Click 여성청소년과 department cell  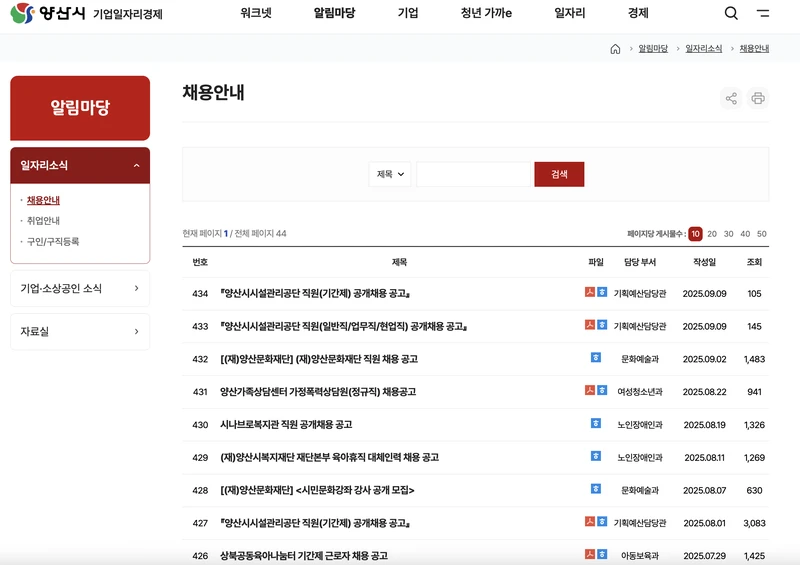coord(640,391)
